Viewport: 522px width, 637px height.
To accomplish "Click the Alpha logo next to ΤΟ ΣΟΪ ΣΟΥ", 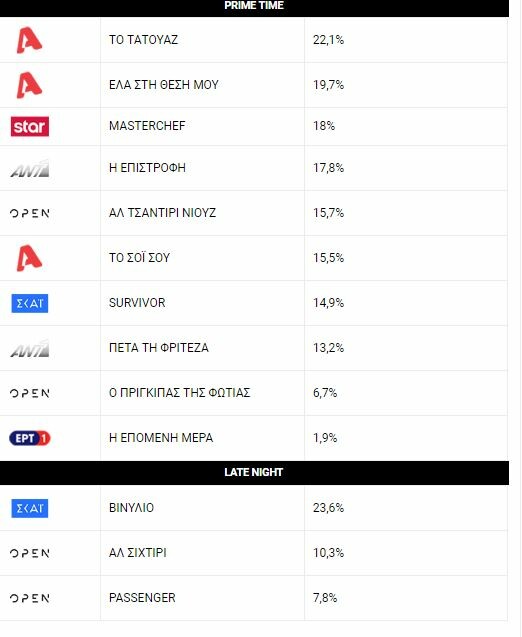I will [x=29, y=258].
